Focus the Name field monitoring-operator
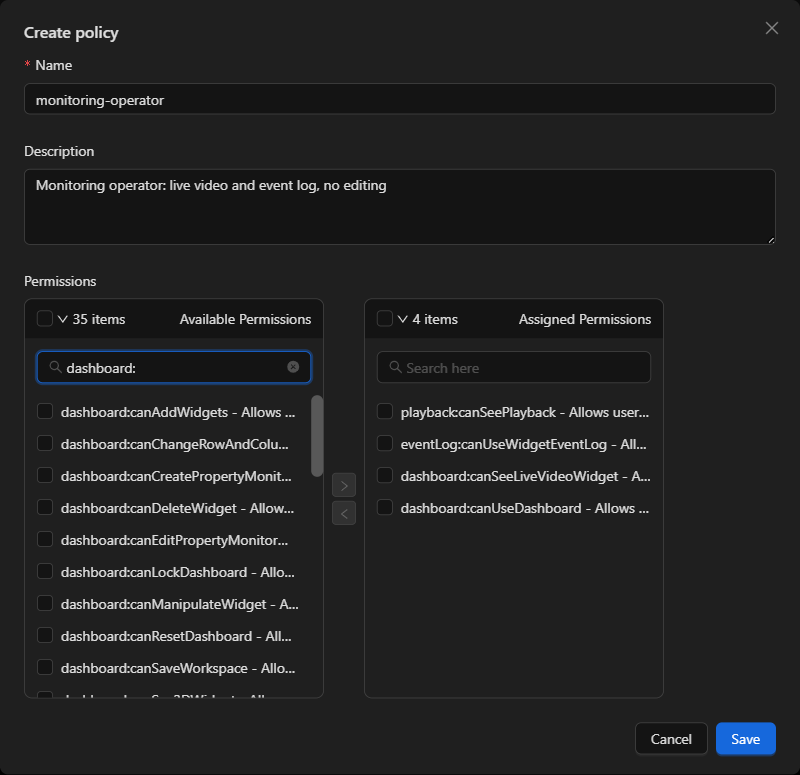Image resolution: width=800 pixels, height=775 pixels. [x=400, y=99]
